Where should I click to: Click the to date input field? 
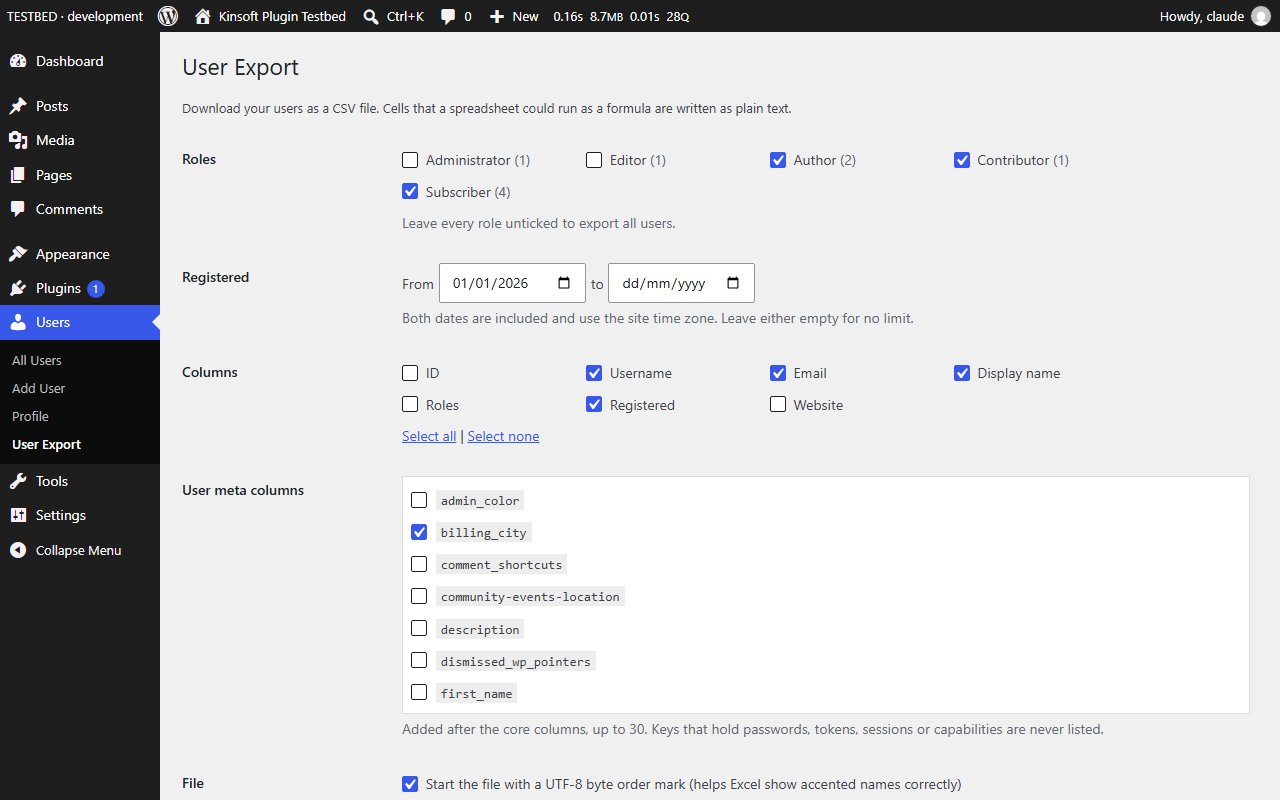click(x=681, y=283)
